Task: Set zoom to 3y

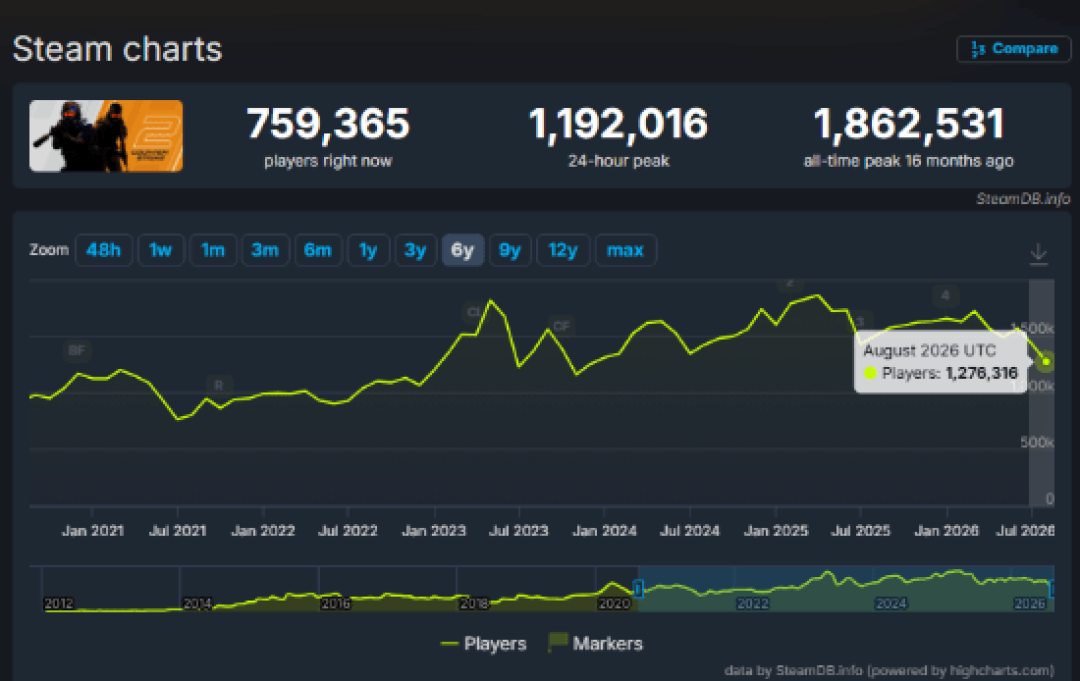Action: (415, 250)
